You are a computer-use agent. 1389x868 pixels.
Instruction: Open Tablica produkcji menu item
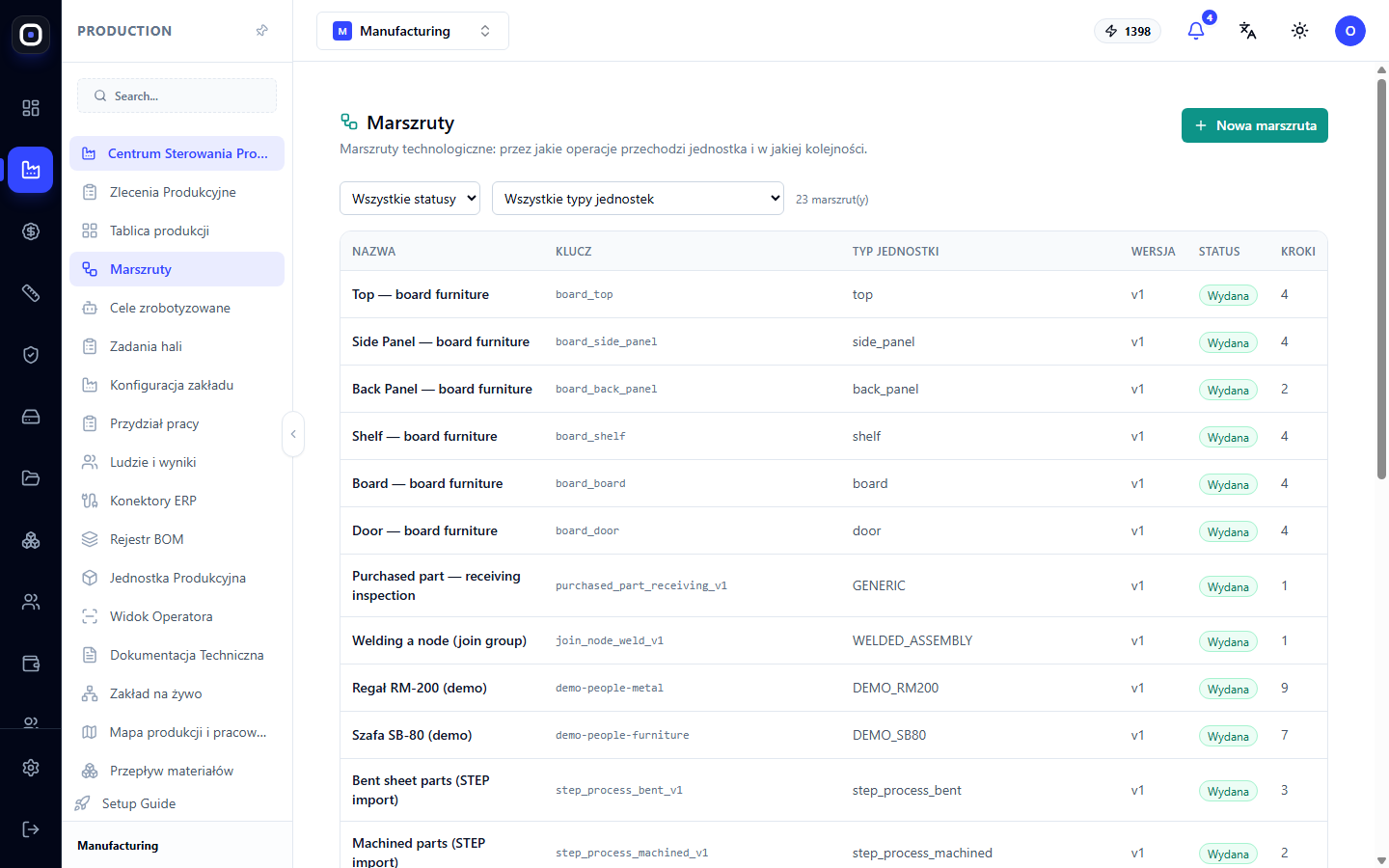(177, 231)
